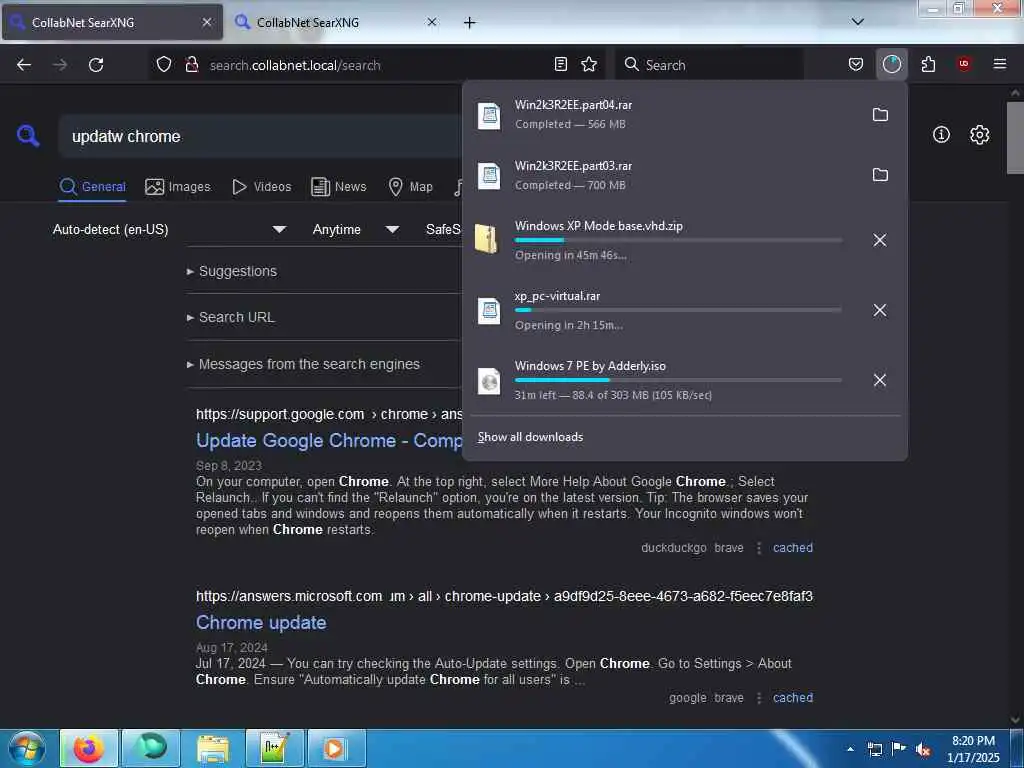Click the muted volume tray icon
The width and height of the screenshot is (1024, 768).
point(923,750)
